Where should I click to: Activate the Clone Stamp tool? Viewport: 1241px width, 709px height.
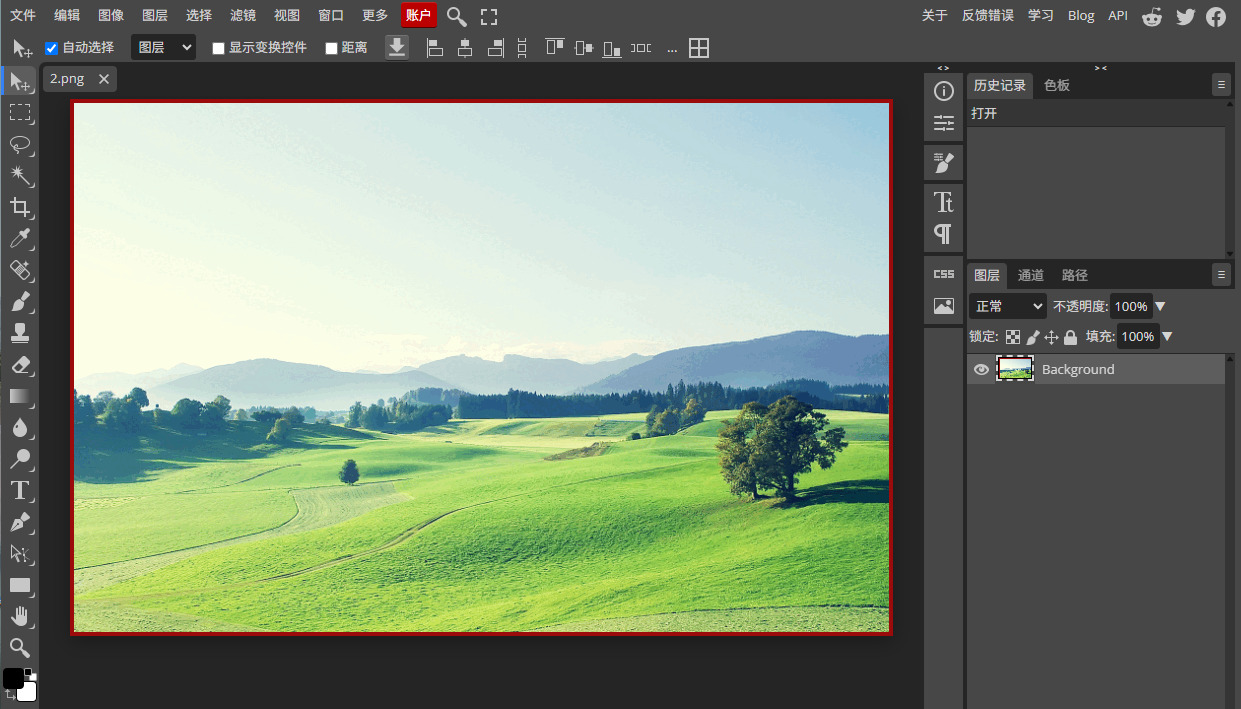pyautogui.click(x=20, y=333)
